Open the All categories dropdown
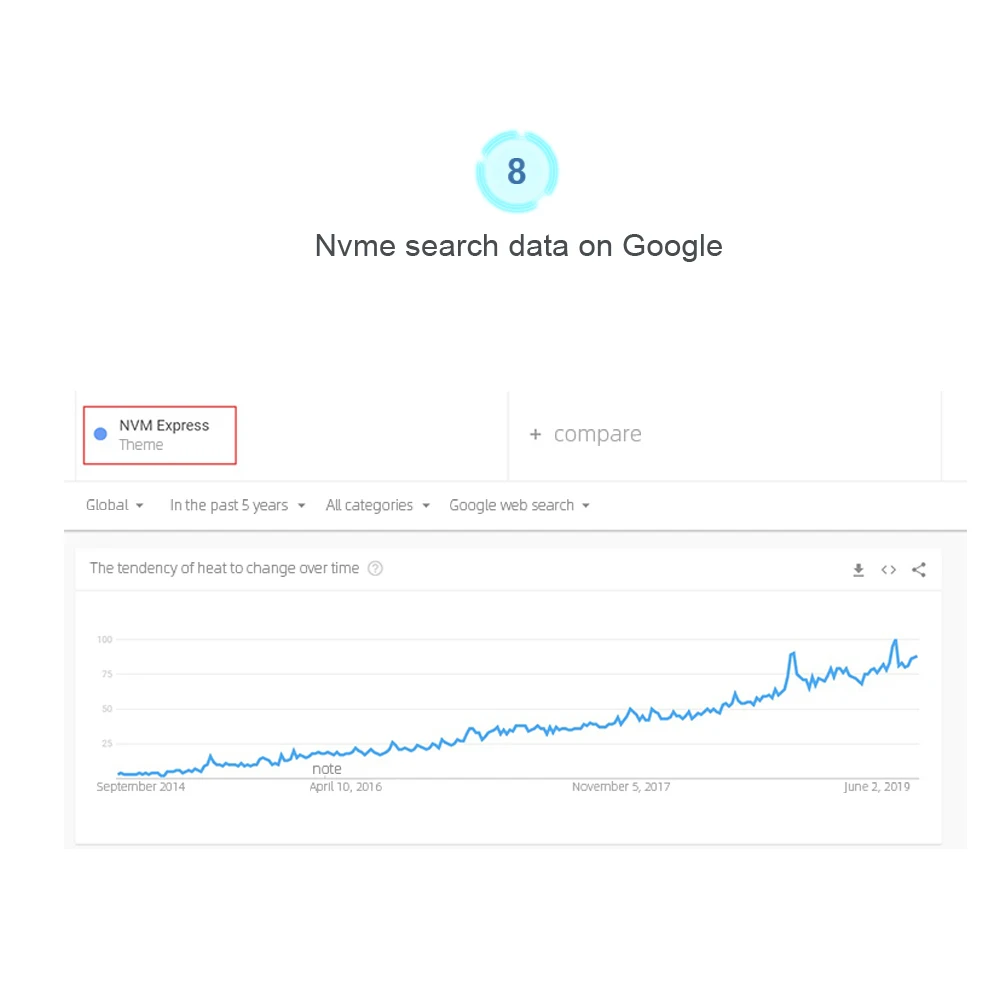This screenshot has height=1001, width=1001. (377, 505)
